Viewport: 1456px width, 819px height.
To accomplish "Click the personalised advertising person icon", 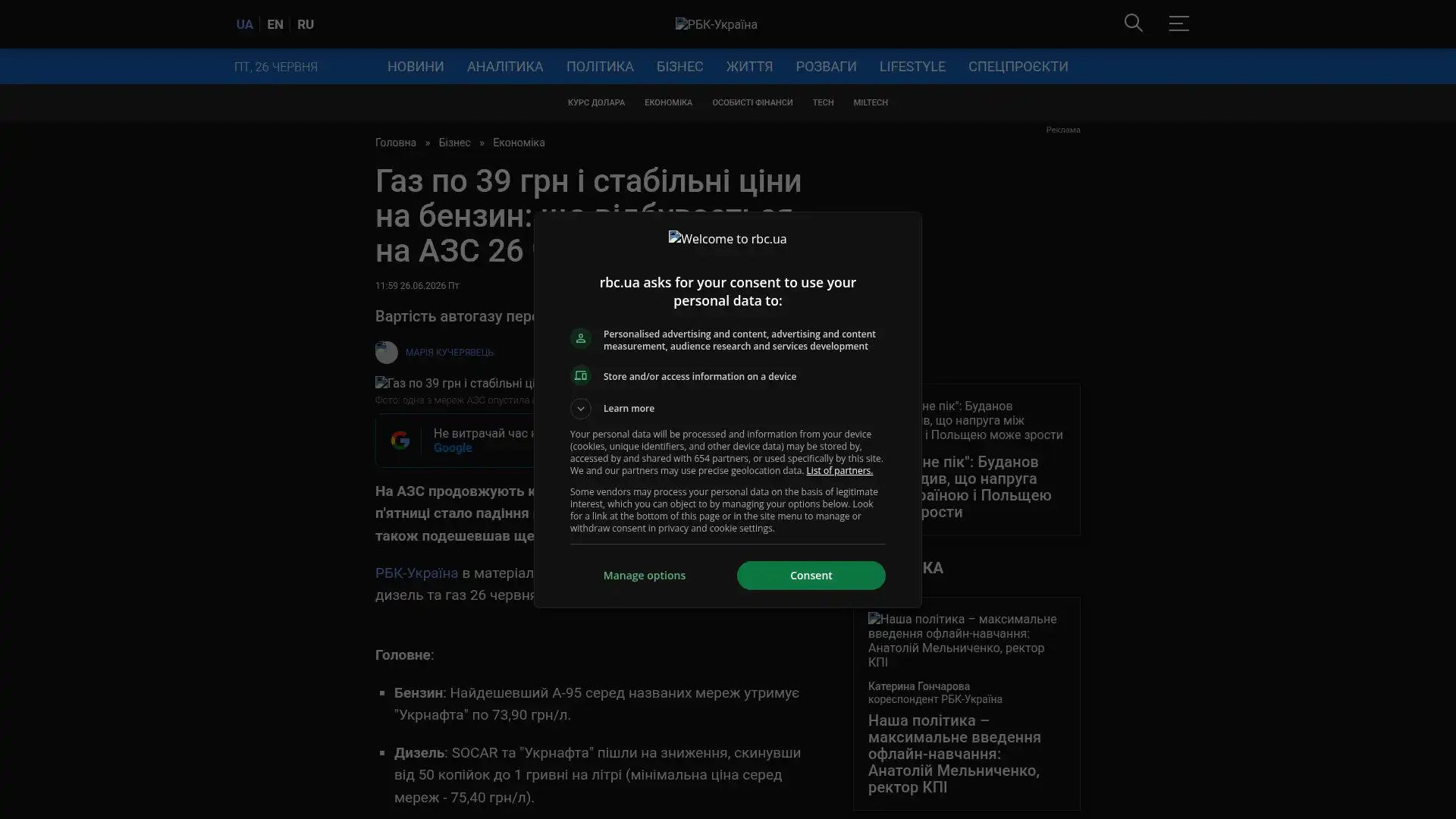I will (x=581, y=338).
